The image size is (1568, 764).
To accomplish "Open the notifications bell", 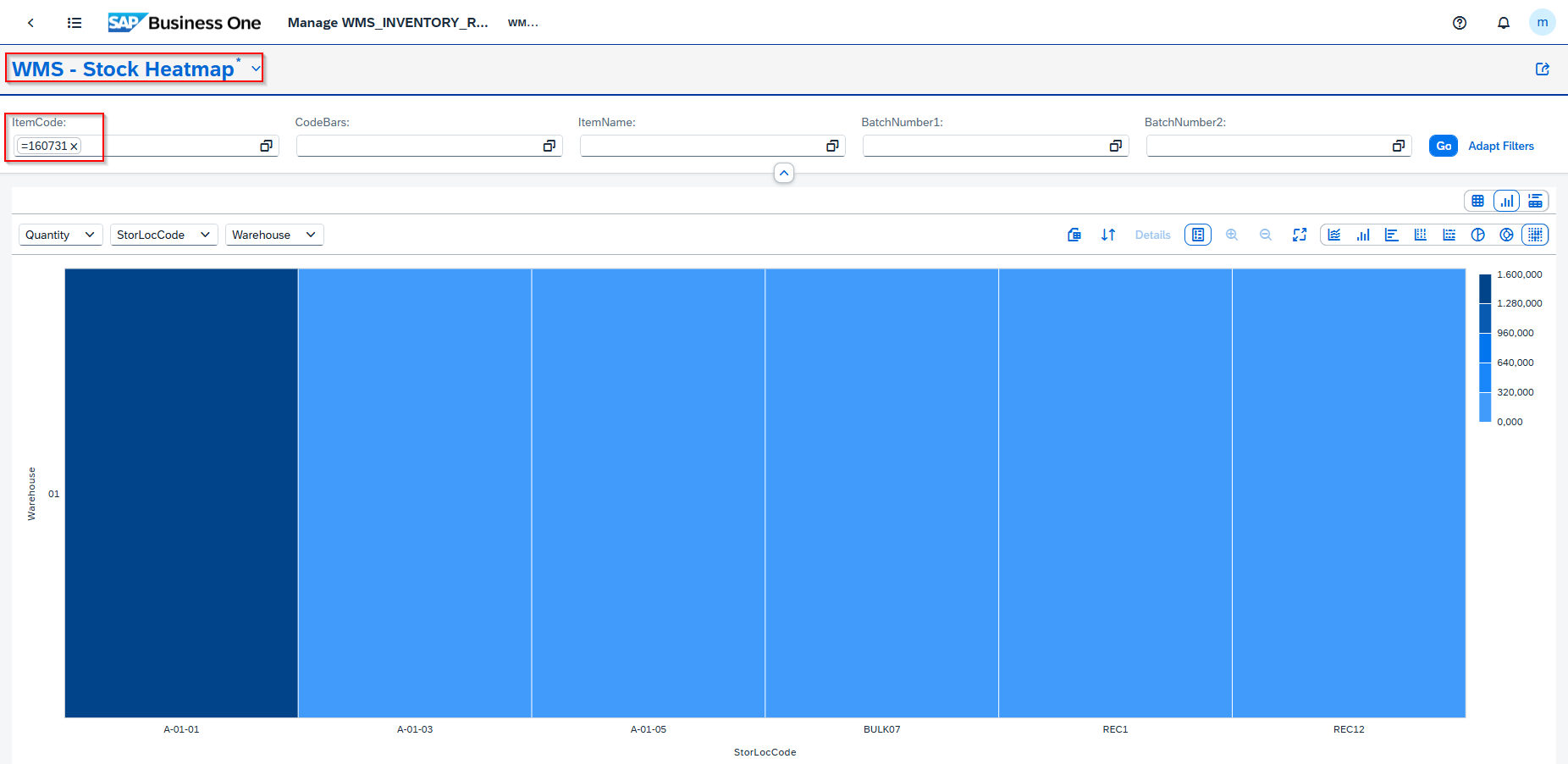I will (x=1504, y=23).
